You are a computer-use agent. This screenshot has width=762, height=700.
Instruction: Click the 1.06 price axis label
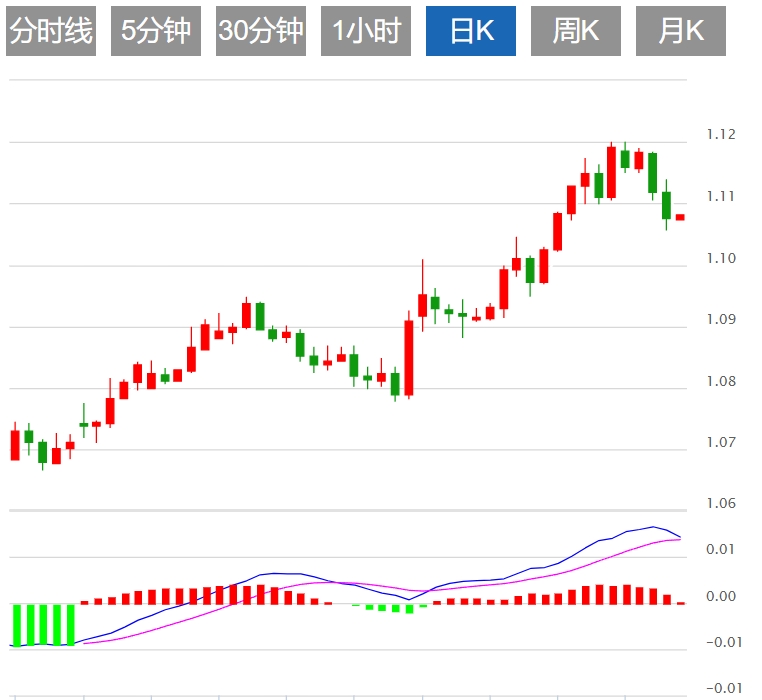[721, 503]
